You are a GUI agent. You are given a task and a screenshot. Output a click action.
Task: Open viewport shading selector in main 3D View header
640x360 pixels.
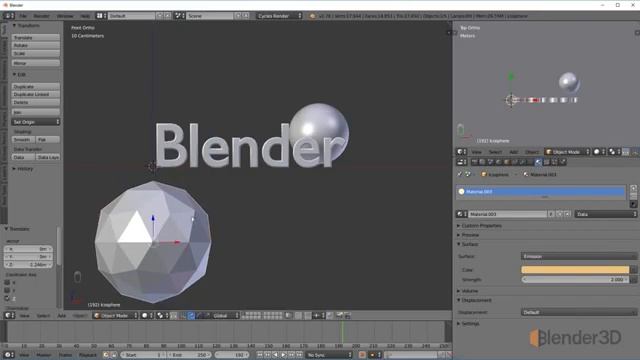click(x=147, y=316)
